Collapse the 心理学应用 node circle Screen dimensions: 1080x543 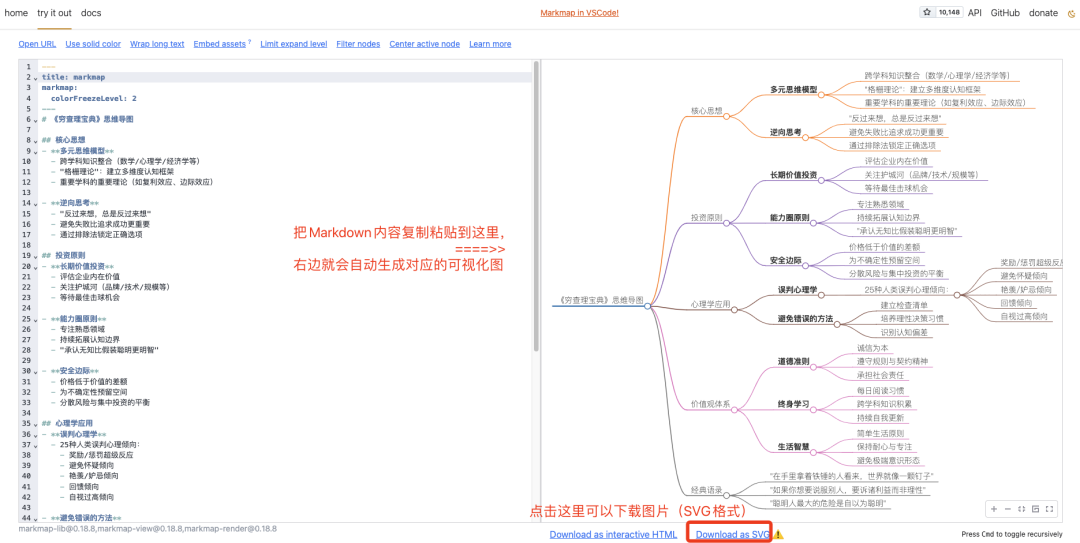coord(734,310)
